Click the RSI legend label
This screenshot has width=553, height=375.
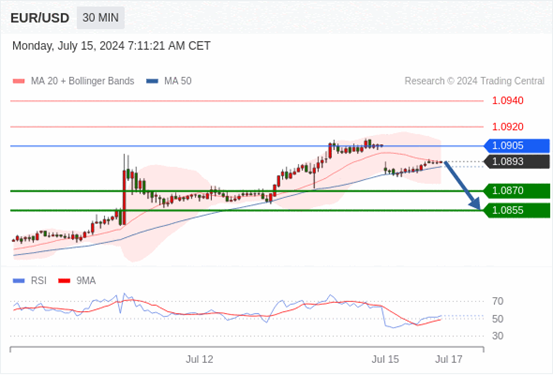pyautogui.click(x=39, y=281)
